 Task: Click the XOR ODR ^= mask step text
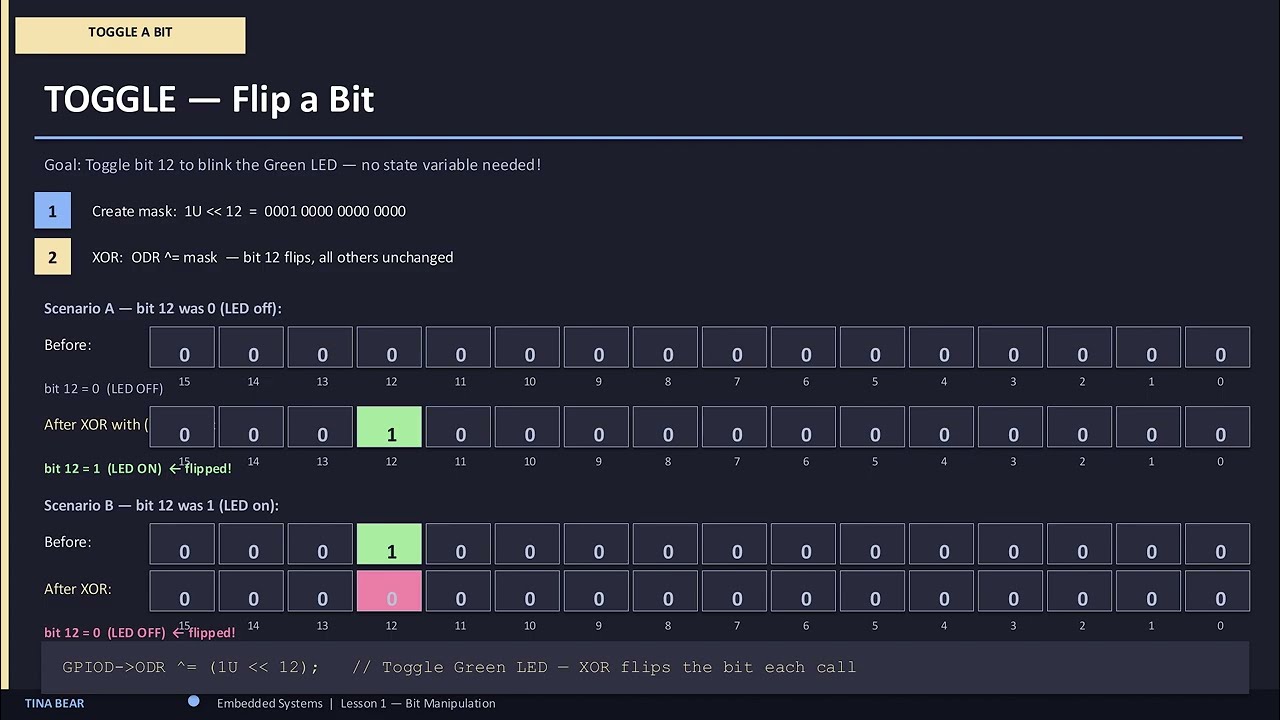click(272, 257)
